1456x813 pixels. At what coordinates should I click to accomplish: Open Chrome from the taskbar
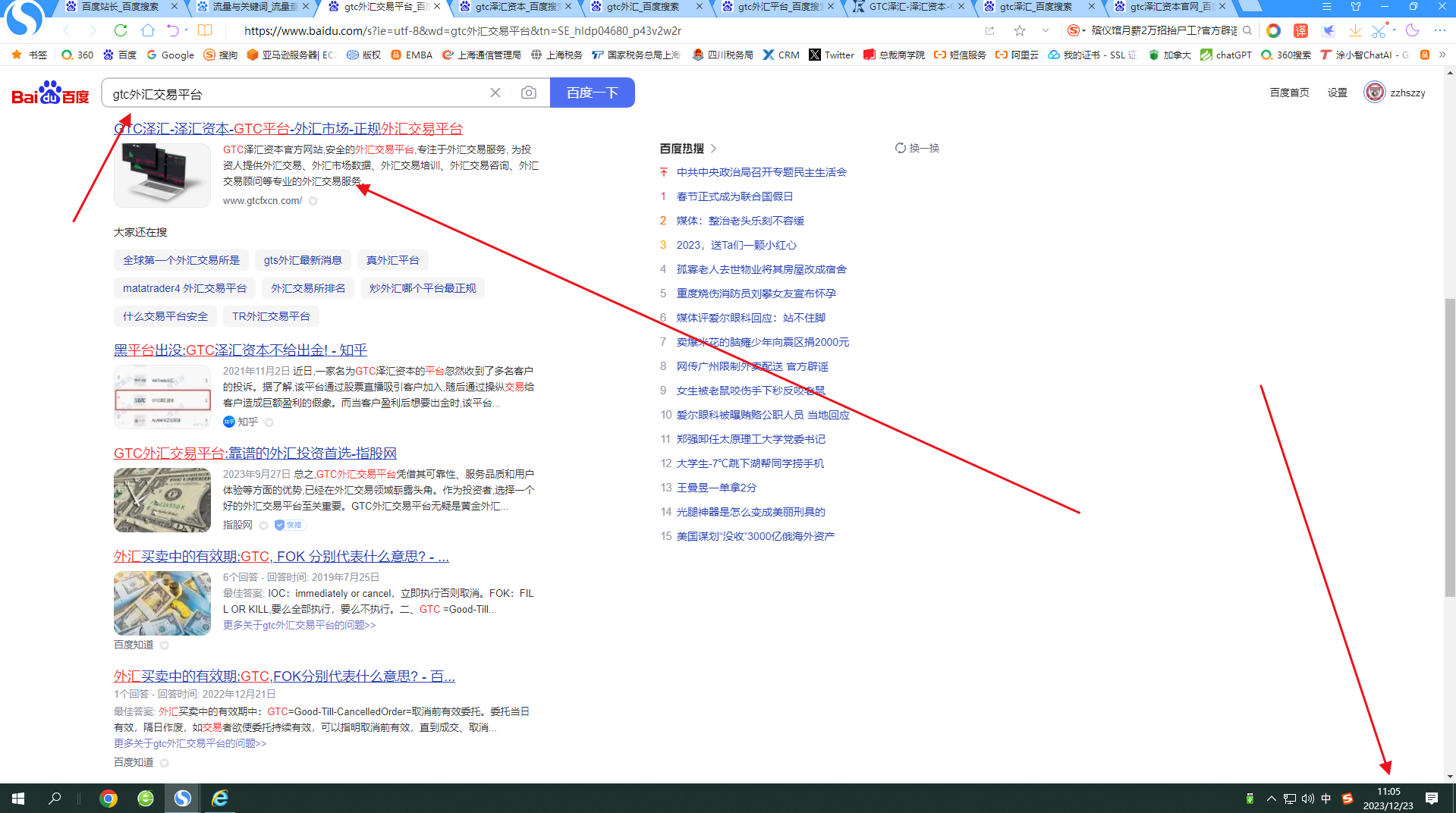(x=108, y=798)
